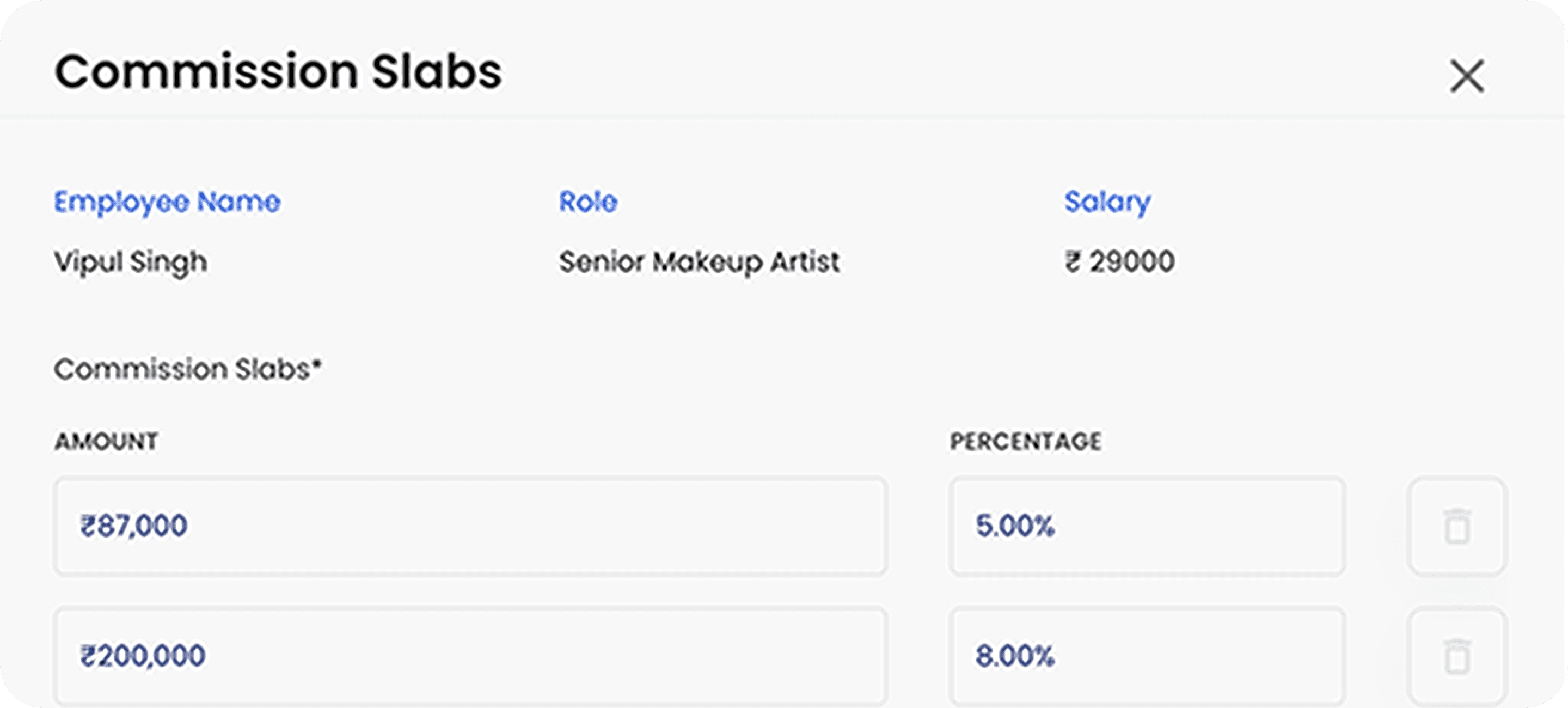This screenshot has height=708, width=1568.
Task: Click the ₹87,000 amount field
Action: tap(470, 527)
